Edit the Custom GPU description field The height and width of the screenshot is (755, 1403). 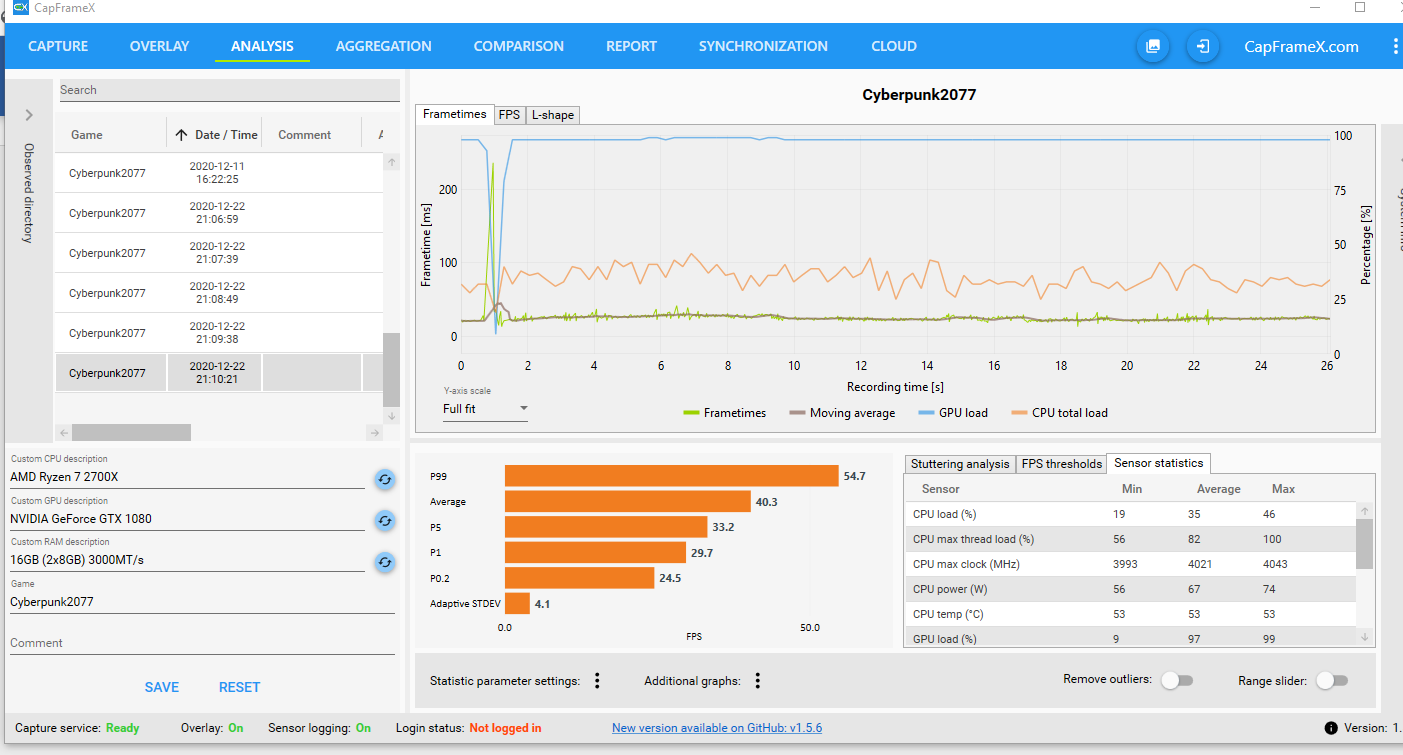click(187, 519)
